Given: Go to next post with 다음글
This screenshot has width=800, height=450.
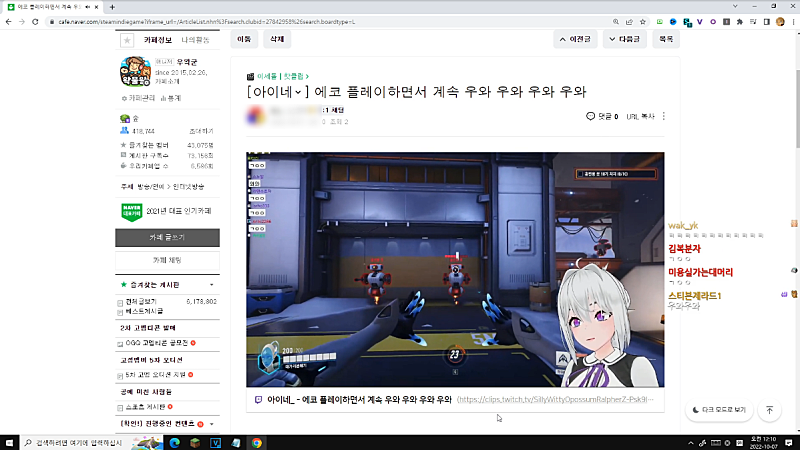Looking at the screenshot, I should pyautogui.click(x=624, y=39).
